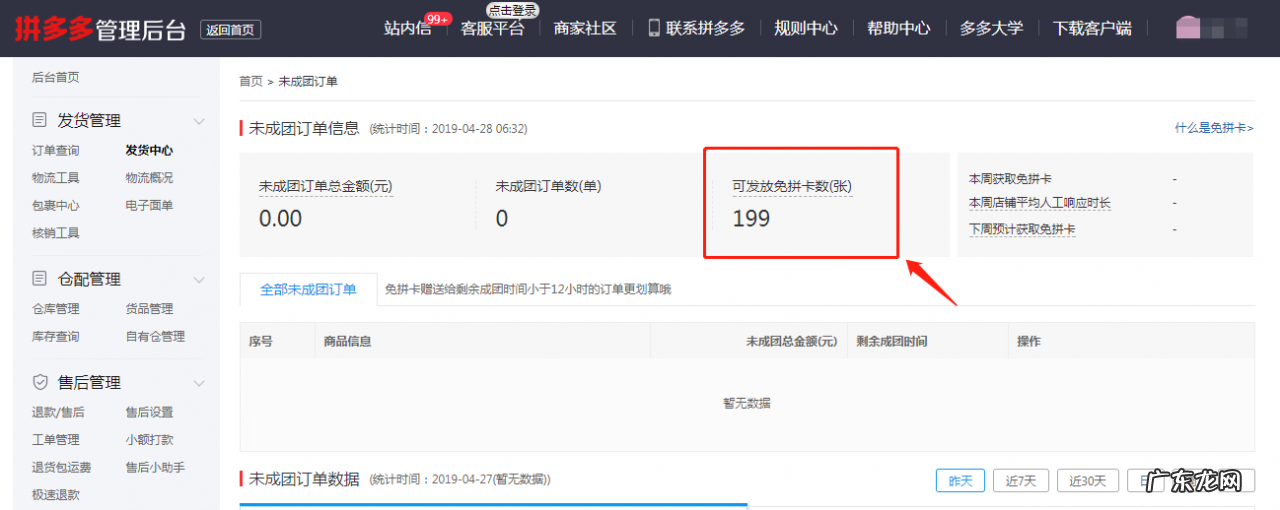Click the 未成团总金额(元) column header
The image size is (1280, 510).
[x=791, y=342]
